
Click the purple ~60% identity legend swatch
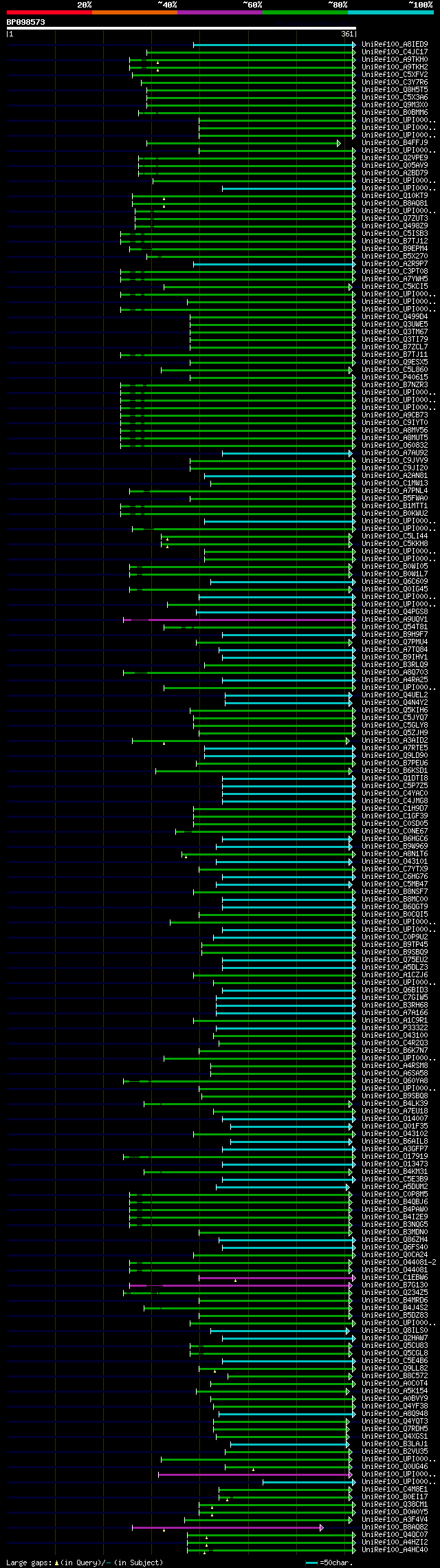click(x=220, y=12)
